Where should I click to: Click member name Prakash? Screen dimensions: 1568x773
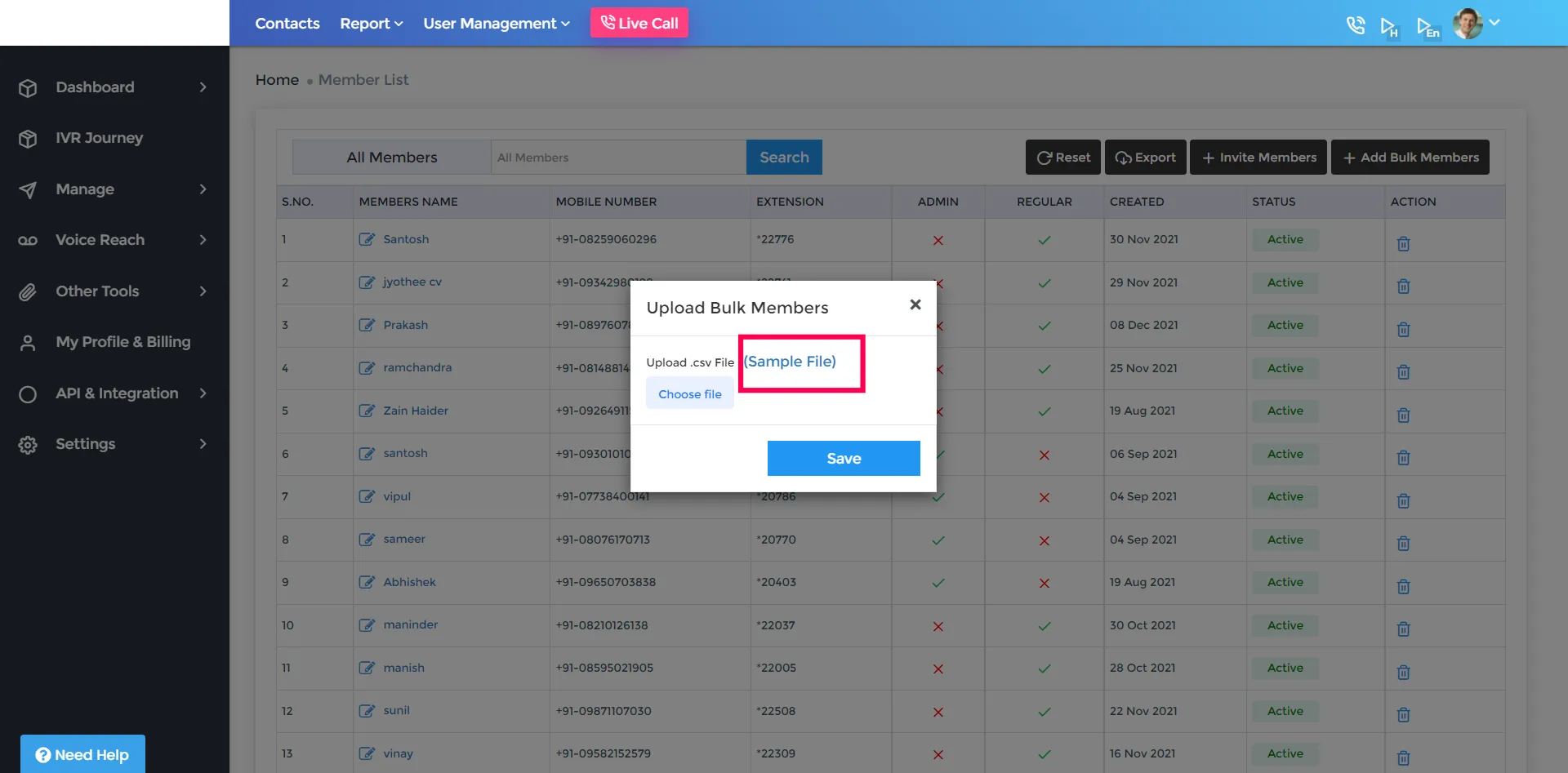[406, 325]
